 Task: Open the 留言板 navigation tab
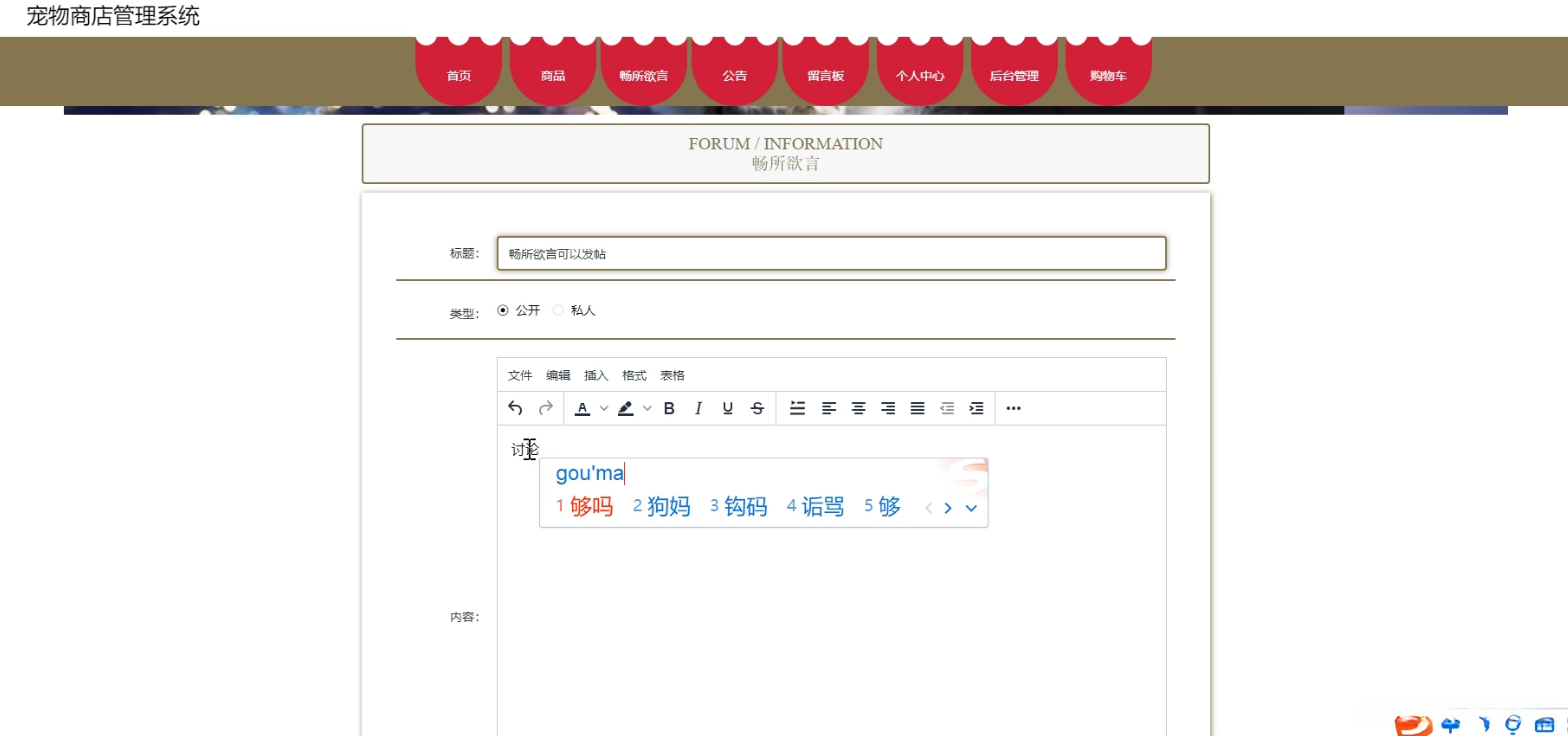[x=825, y=72]
